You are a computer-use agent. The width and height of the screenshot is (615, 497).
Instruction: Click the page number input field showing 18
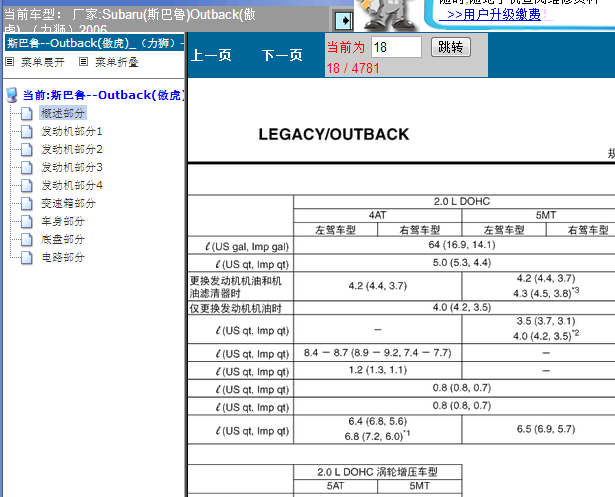396,47
